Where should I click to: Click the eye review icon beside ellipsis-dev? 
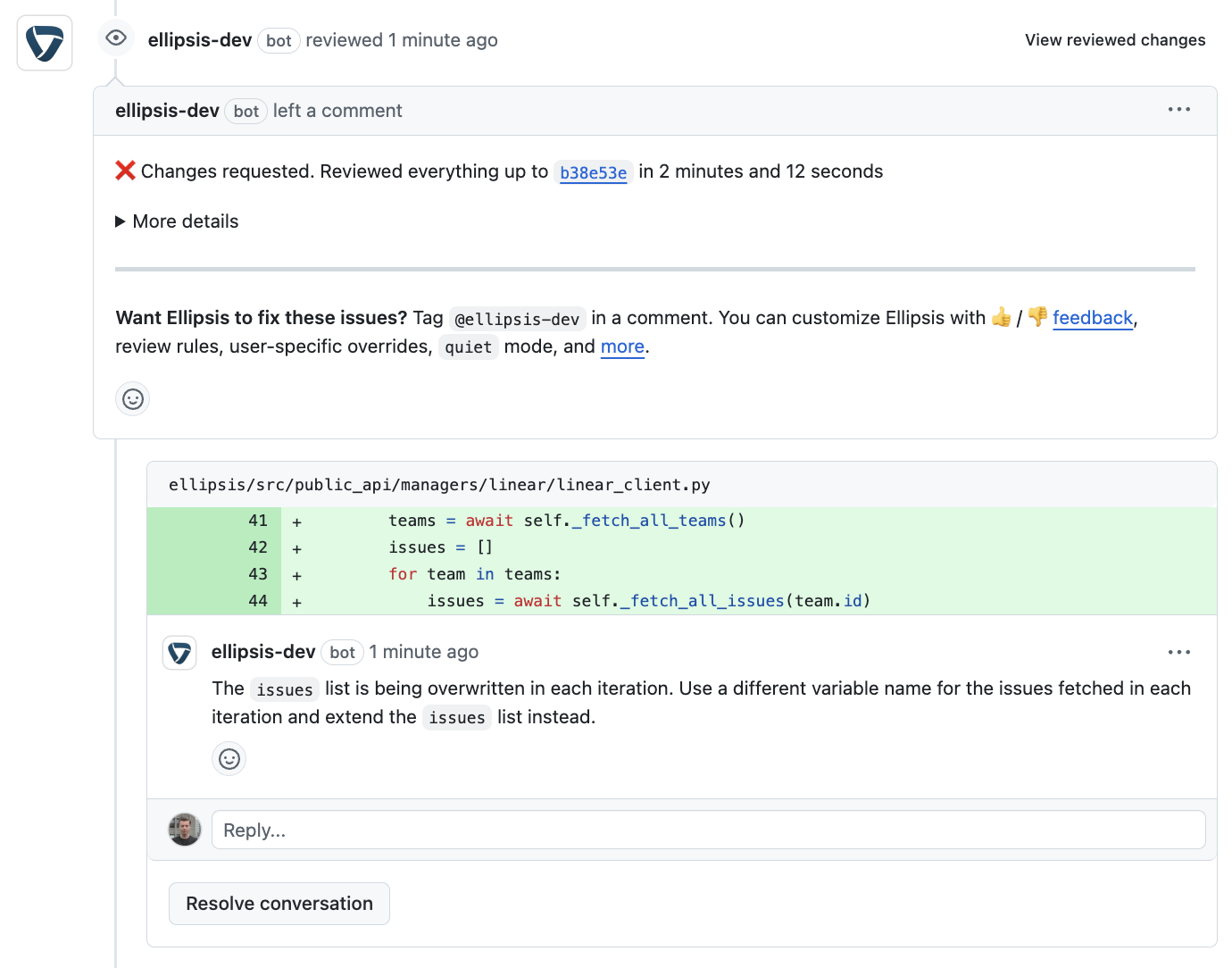tap(115, 38)
